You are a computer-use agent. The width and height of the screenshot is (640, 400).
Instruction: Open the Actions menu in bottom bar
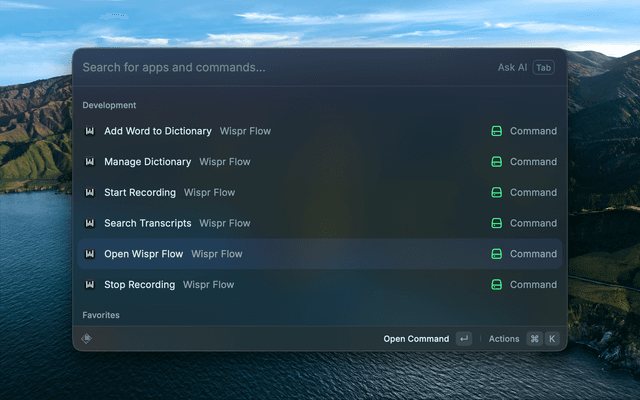pyautogui.click(x=504, y=339)
